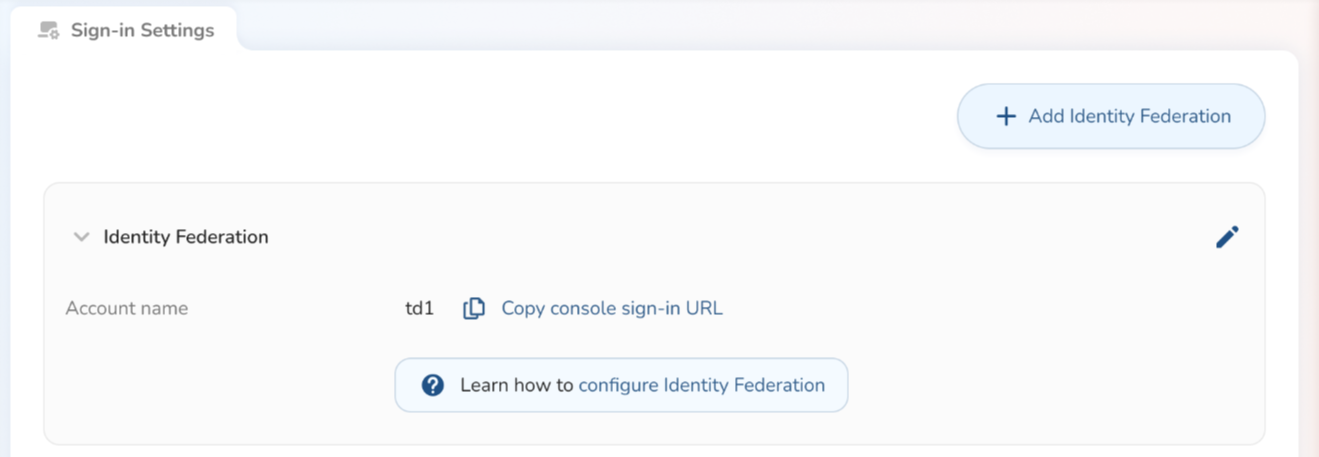The width and height of the screenshot is (1319, 457).
Task: Click the question mark help icon
Action: pyautogui.click(x=433, y=385)
